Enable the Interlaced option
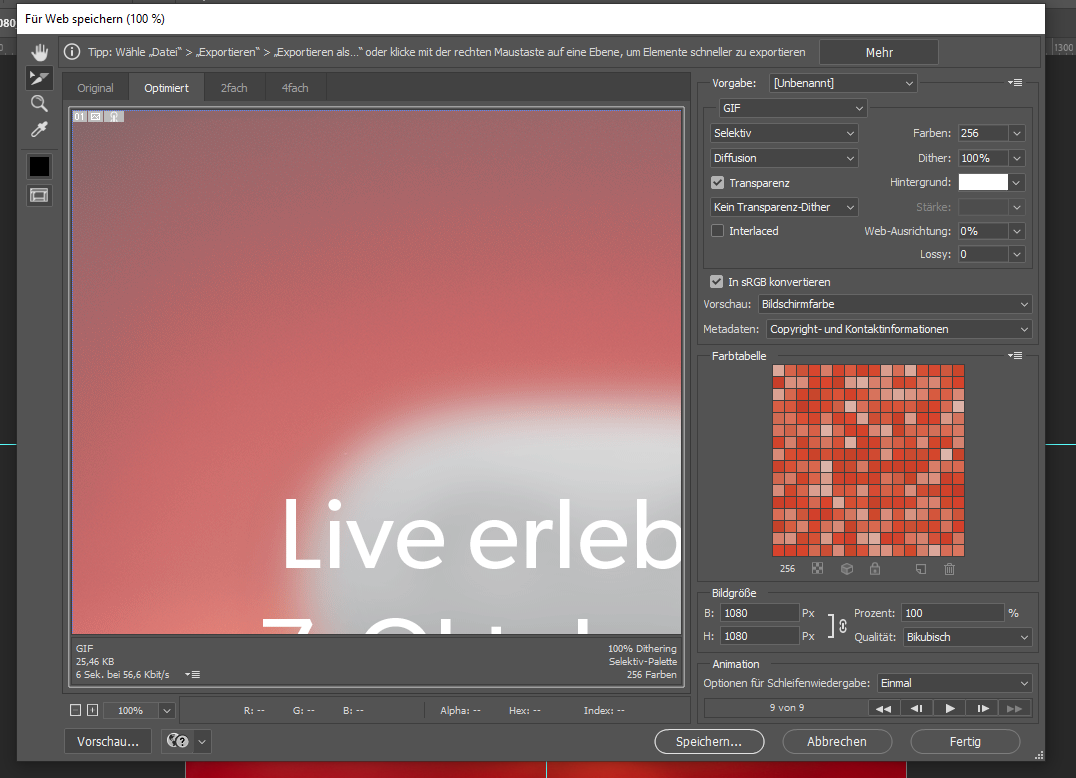1076x778 pixels. point(717,230)
